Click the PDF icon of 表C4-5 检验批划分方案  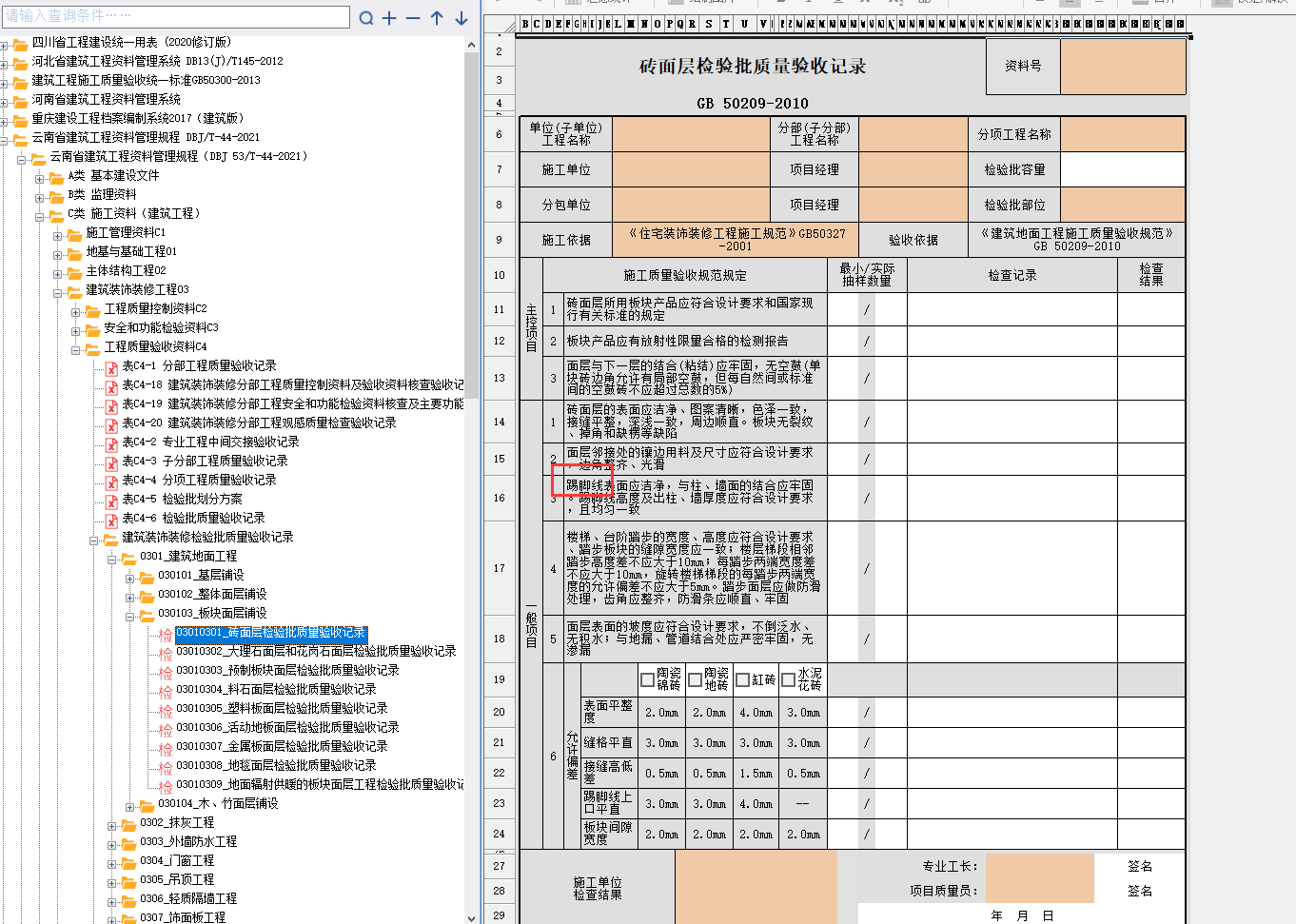pyautogui.click(x=111, y=501)
